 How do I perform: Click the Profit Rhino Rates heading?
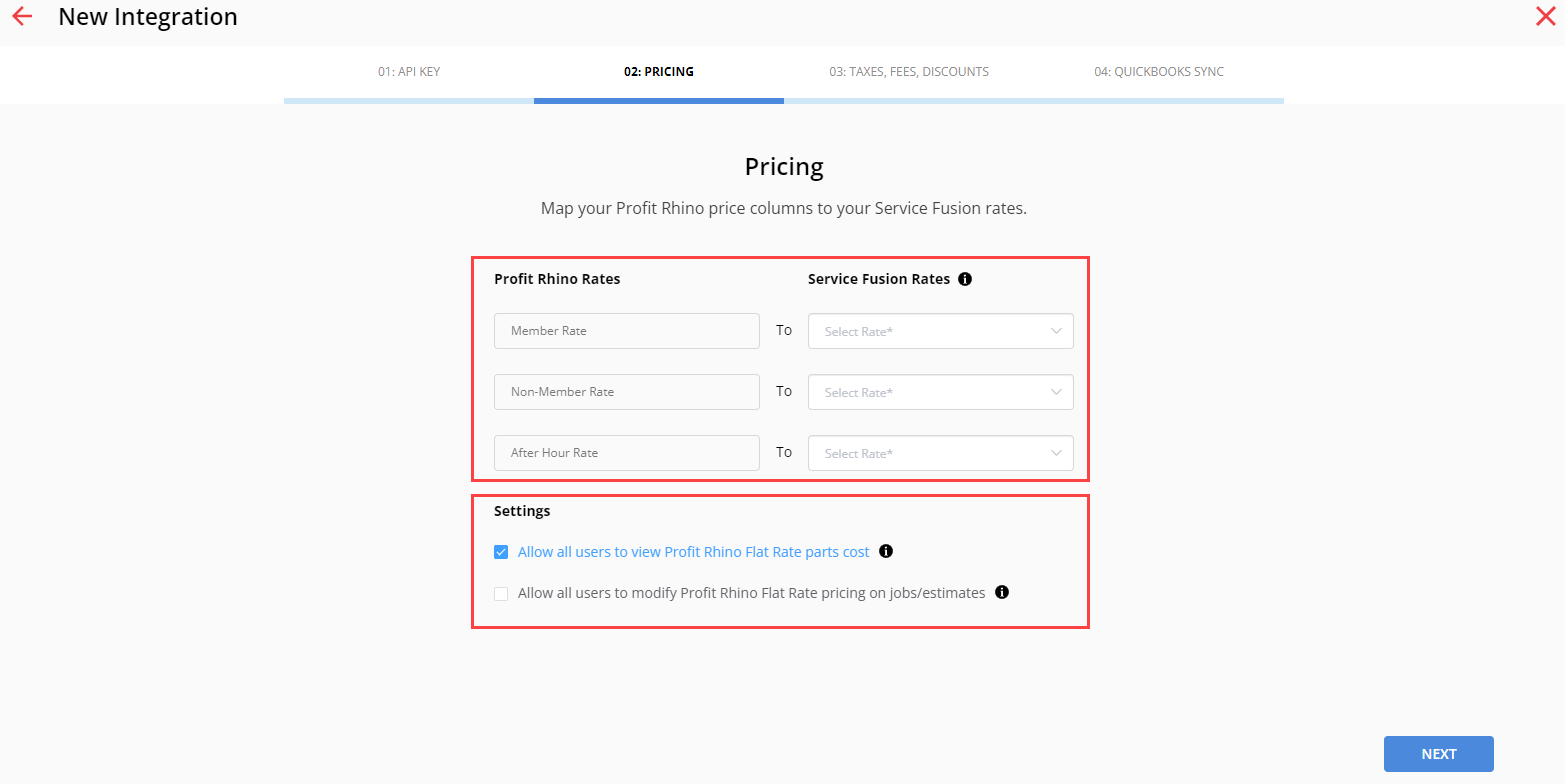tap(557, 279)
